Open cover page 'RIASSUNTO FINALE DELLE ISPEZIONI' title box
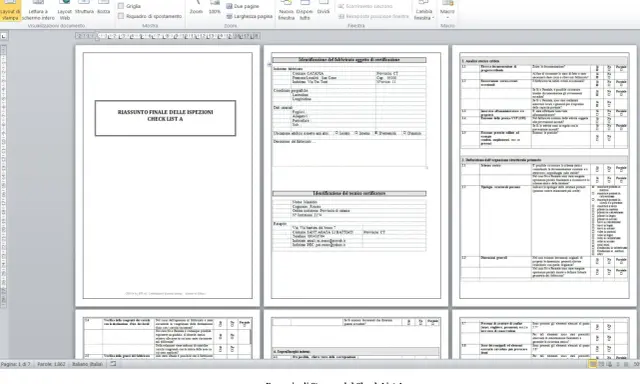This screenshot has width=640, height=384. pos(165,118)
